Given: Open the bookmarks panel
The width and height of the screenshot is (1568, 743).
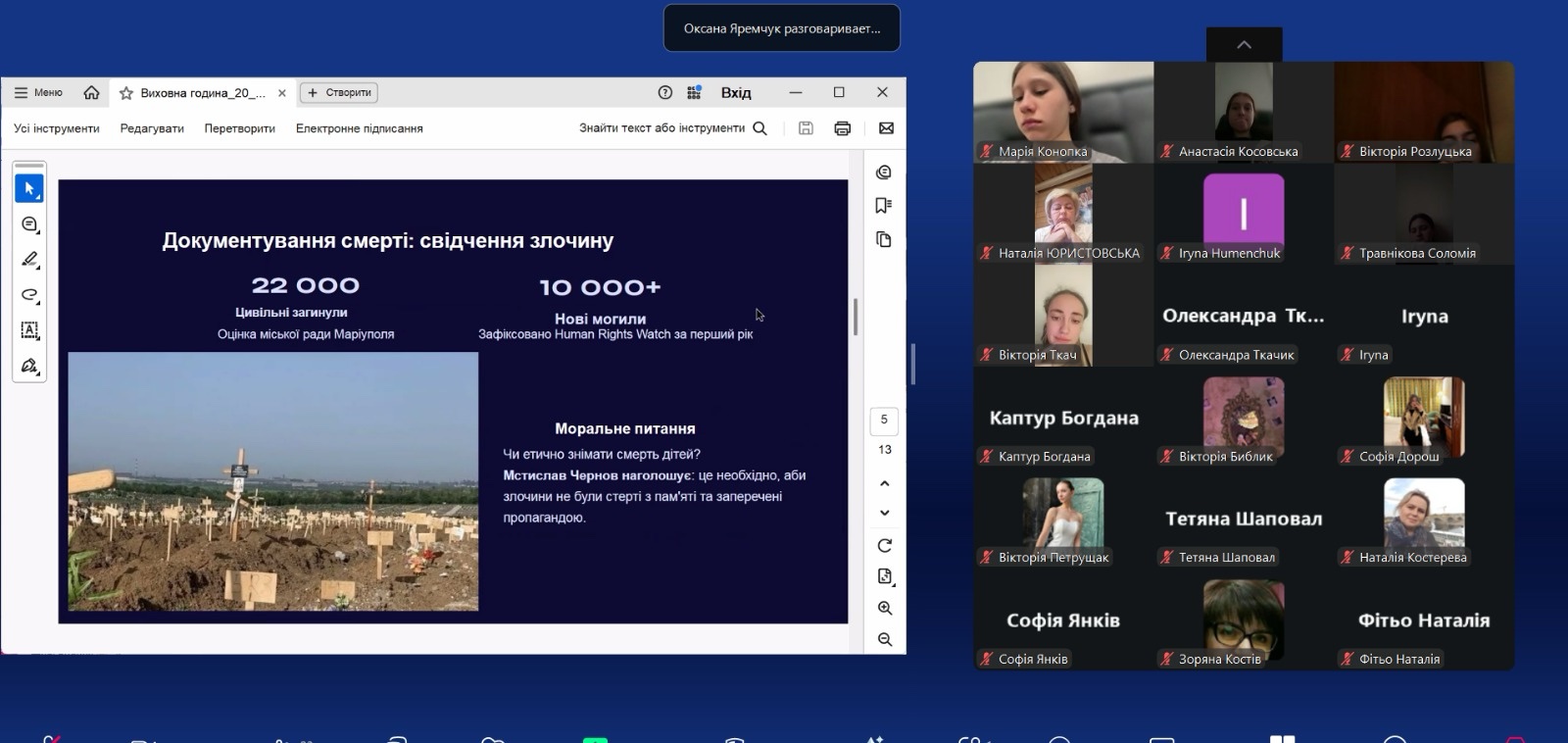Looking at the screenshot, I should tap(883, 206).
